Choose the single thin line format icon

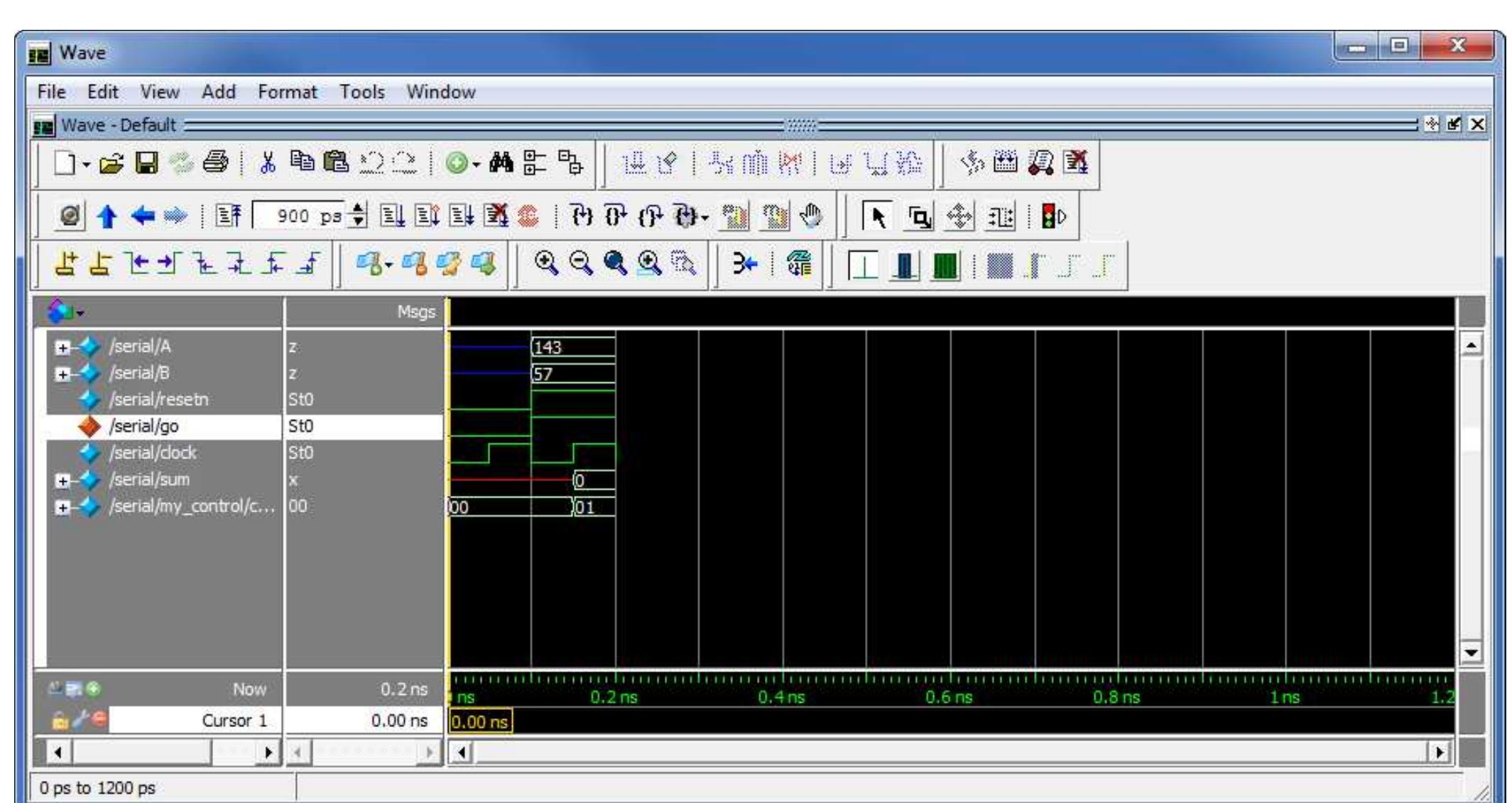(864, 266)
